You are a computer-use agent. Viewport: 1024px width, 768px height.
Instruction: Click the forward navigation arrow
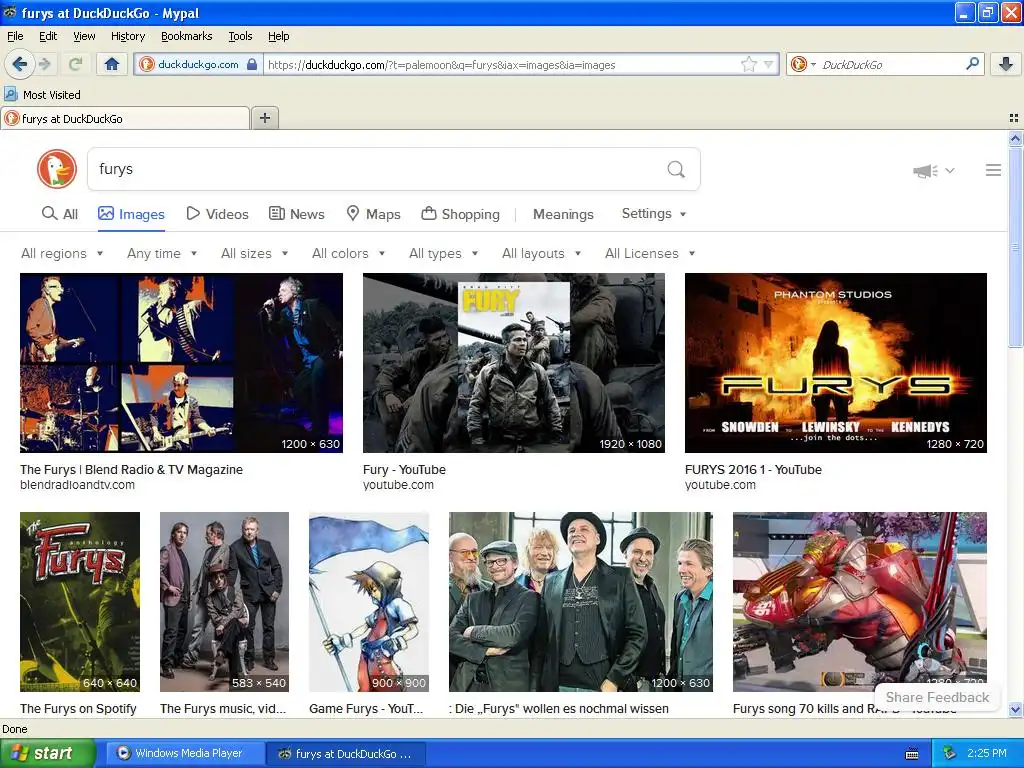[44, 64]
